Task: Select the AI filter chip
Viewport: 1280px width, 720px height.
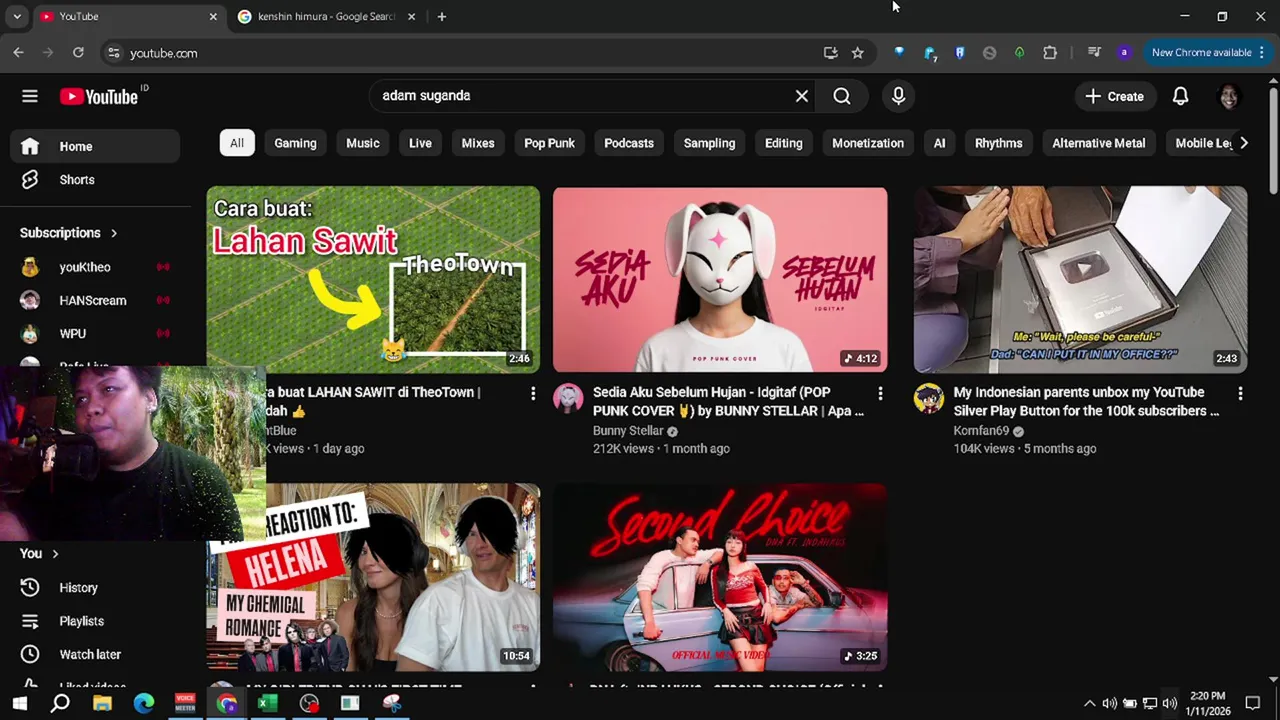Action: [x=939, y=143]
